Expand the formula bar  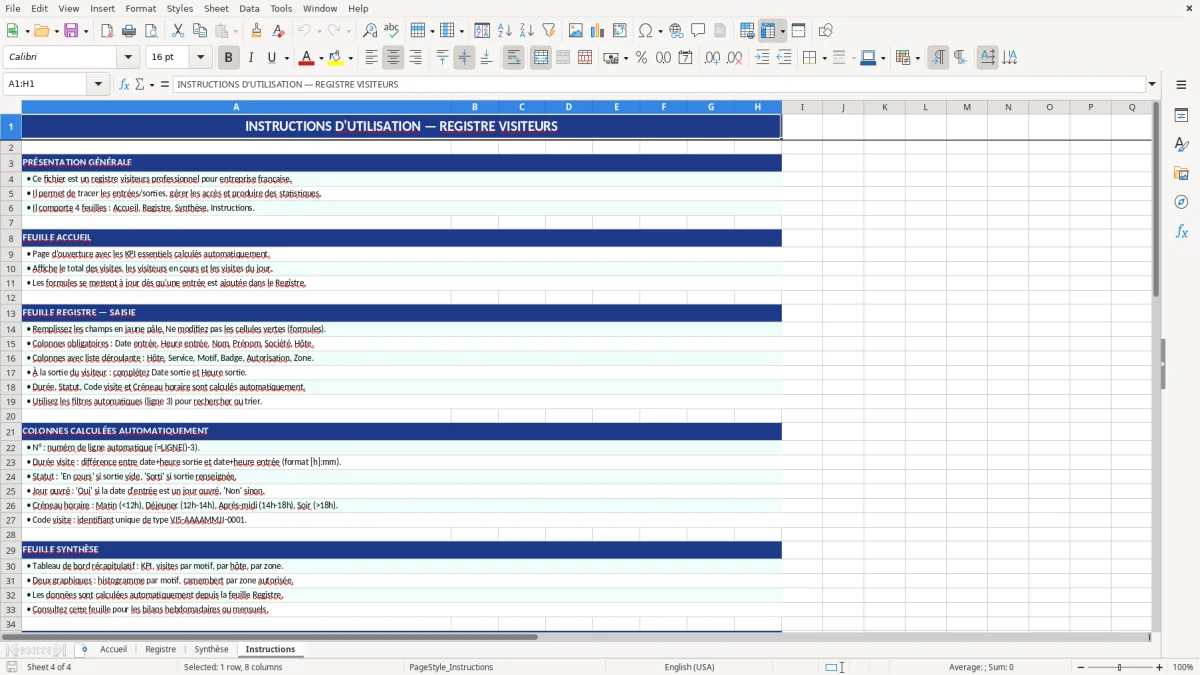[x=1152, y=84]
